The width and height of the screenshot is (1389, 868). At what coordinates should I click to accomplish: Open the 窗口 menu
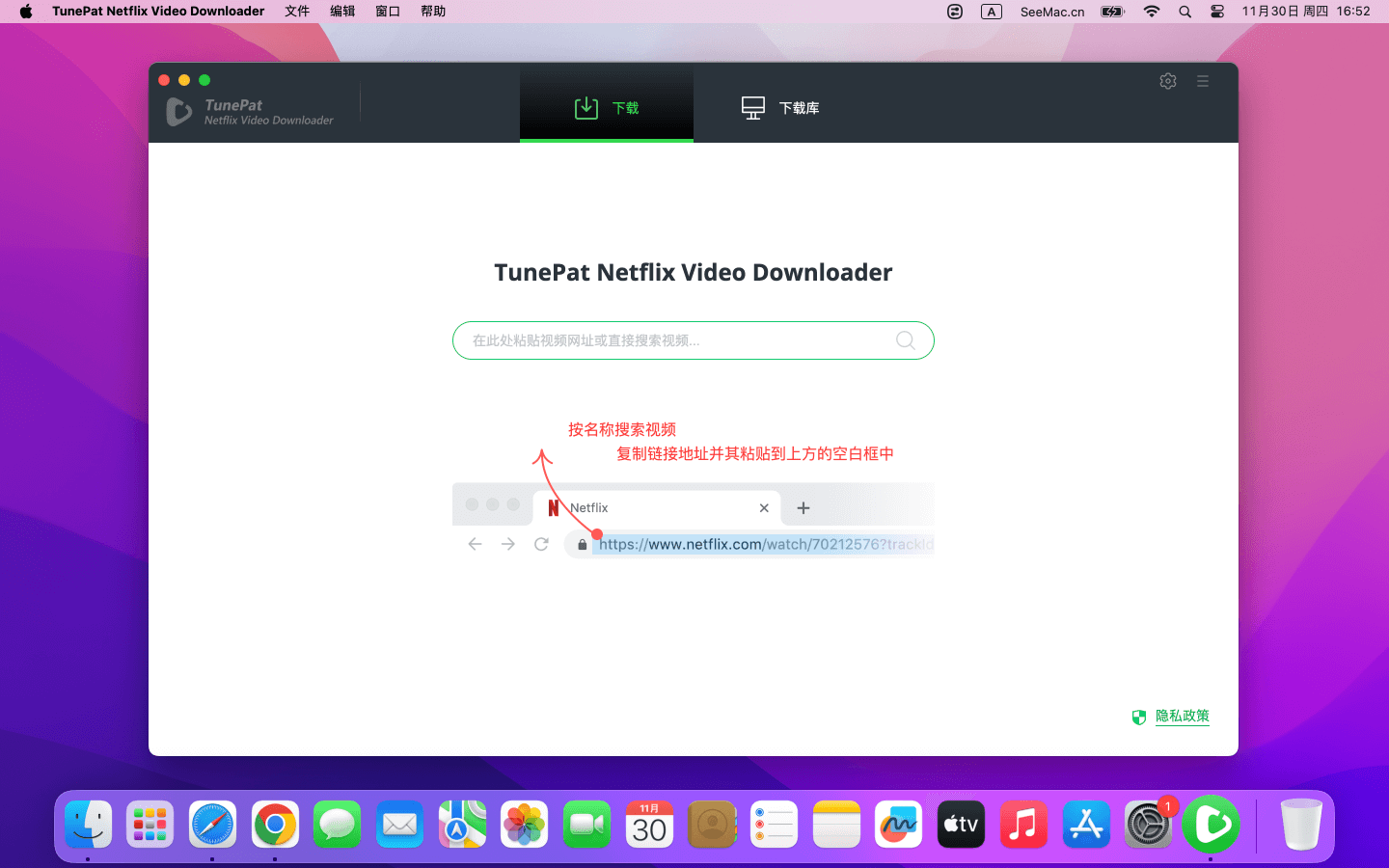click(388, 12)
